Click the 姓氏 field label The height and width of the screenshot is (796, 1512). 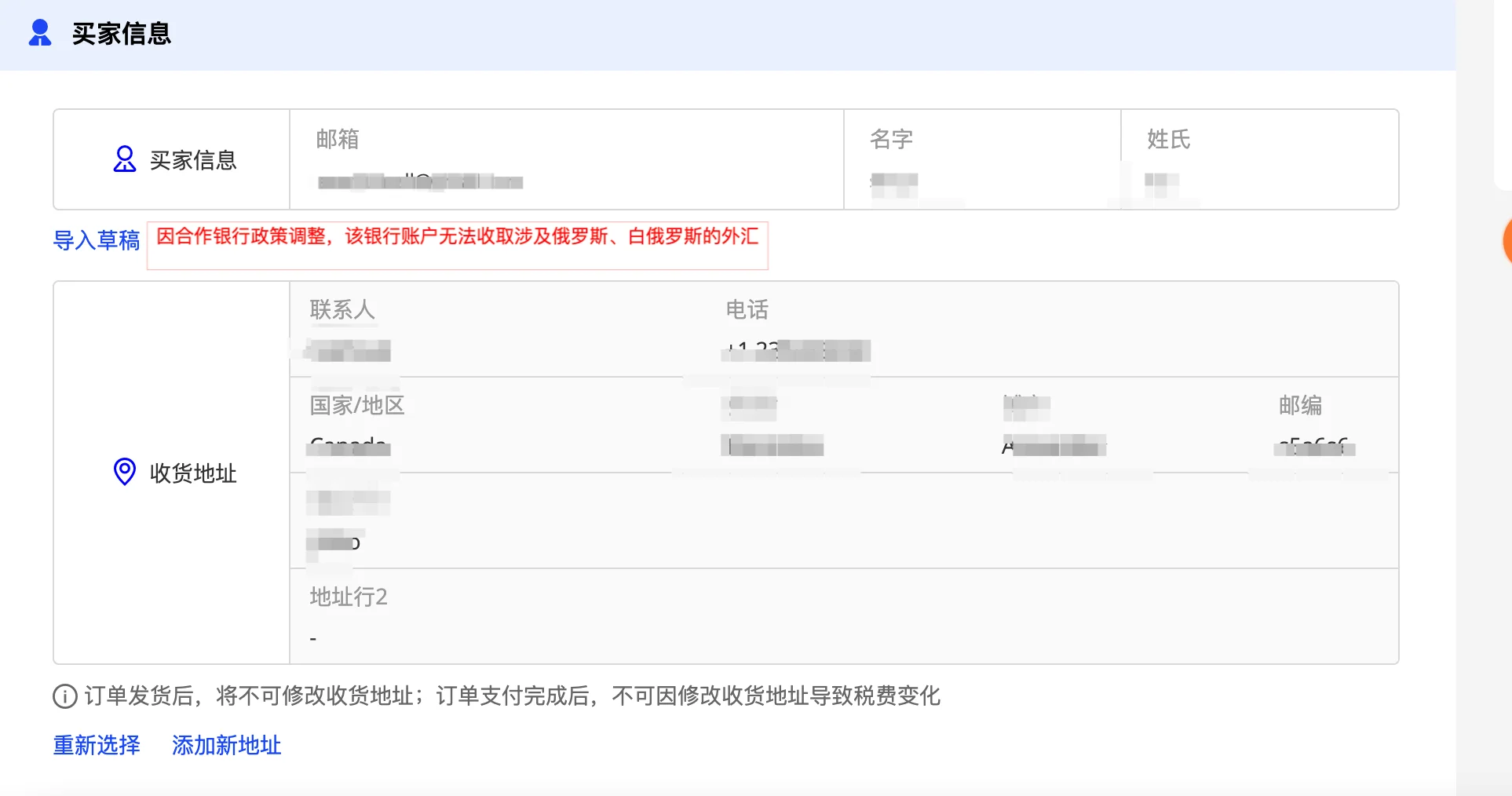click(1168, 139)
